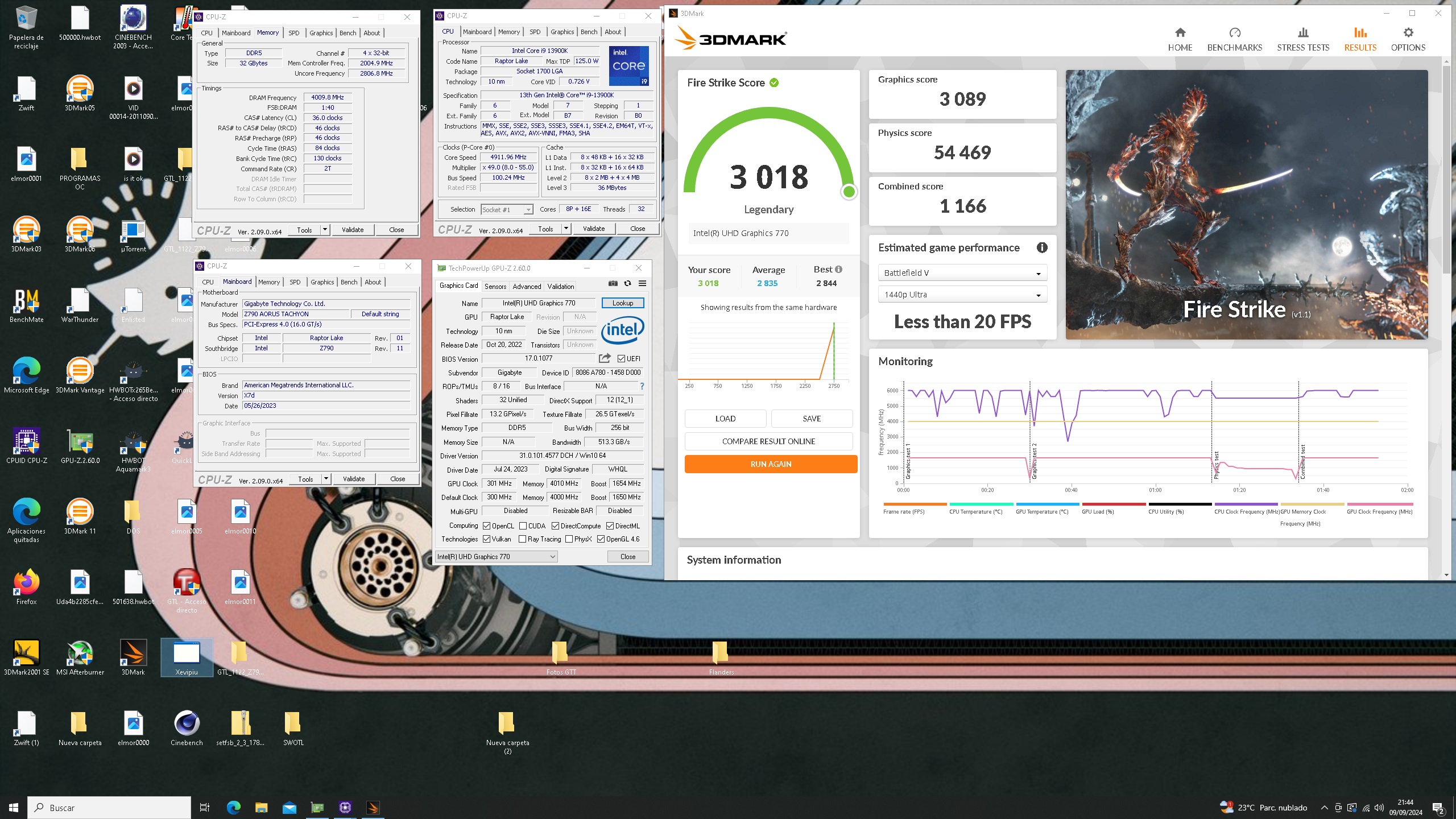The height and width of the screenshot is (819, 1456).
Task: Select CPUID CPU-Z desktop icon
Action: point(26,446)
